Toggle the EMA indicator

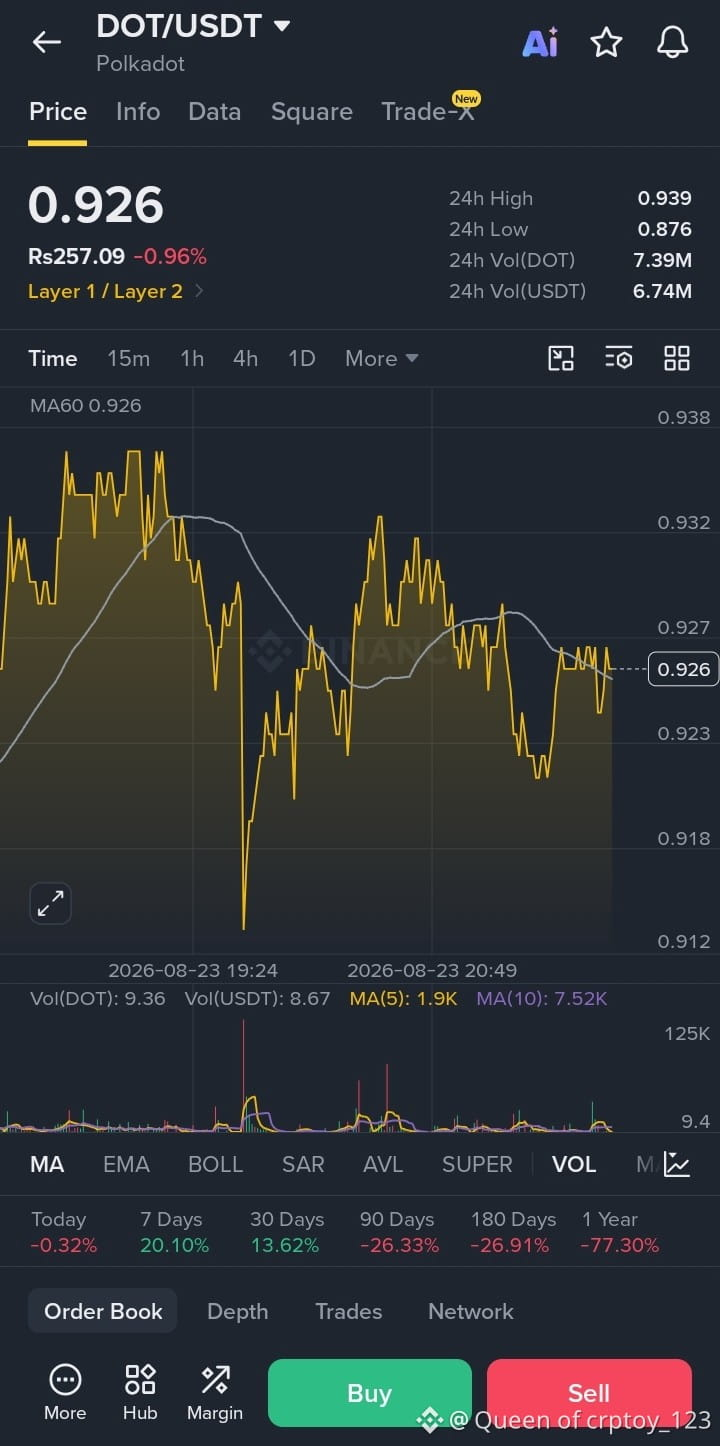tap(126, 1164)
